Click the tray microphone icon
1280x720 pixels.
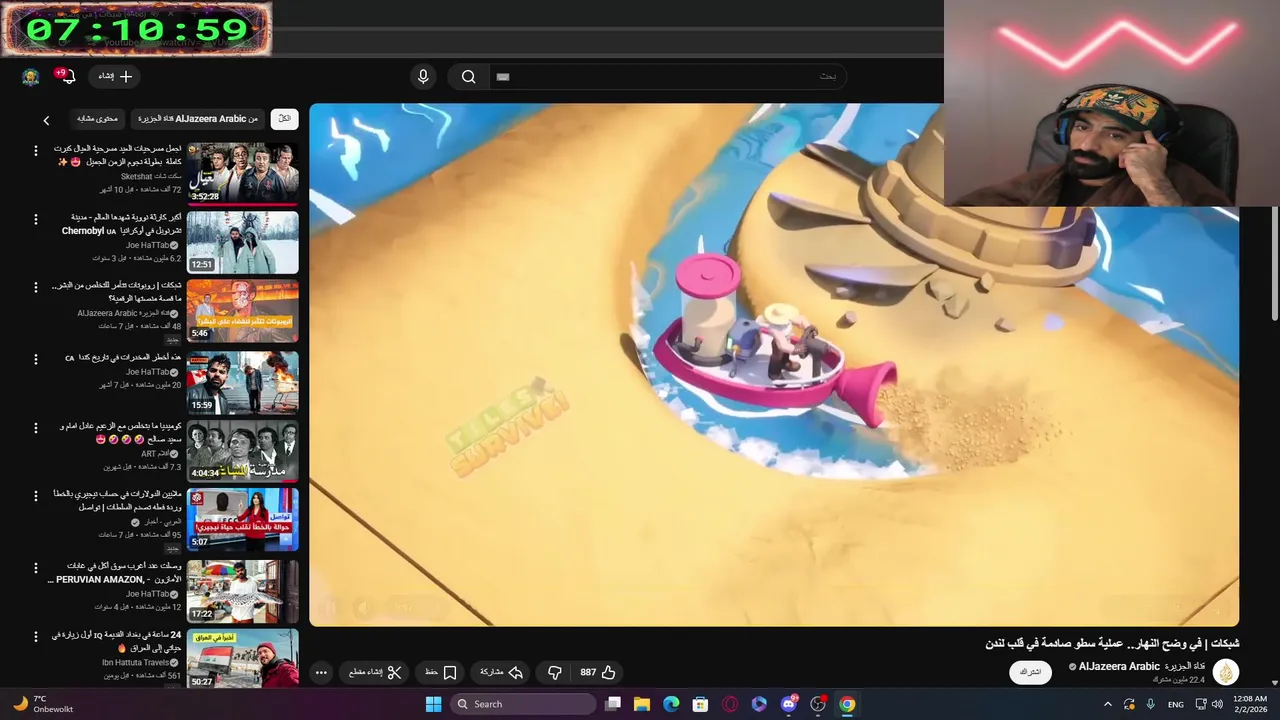(1150, 704)
